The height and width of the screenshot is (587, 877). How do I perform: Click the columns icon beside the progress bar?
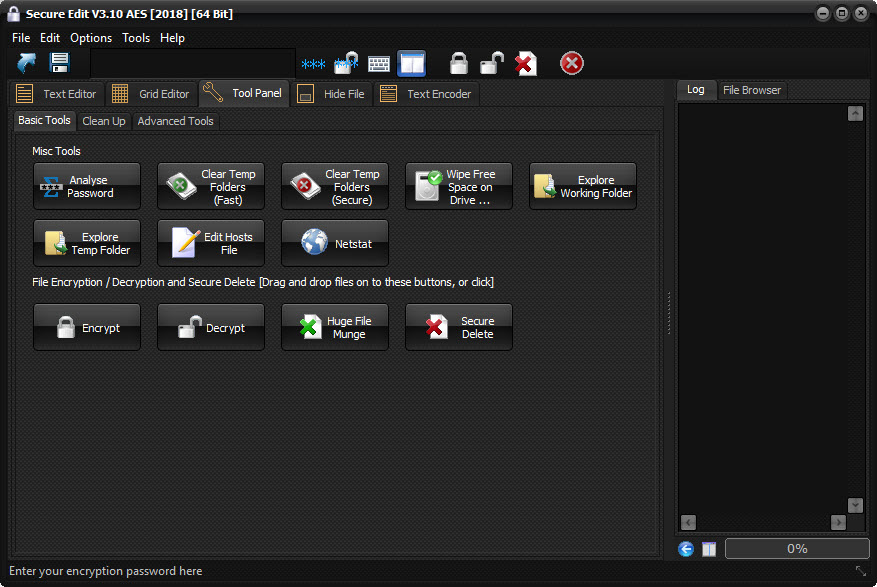coord(709,549)
